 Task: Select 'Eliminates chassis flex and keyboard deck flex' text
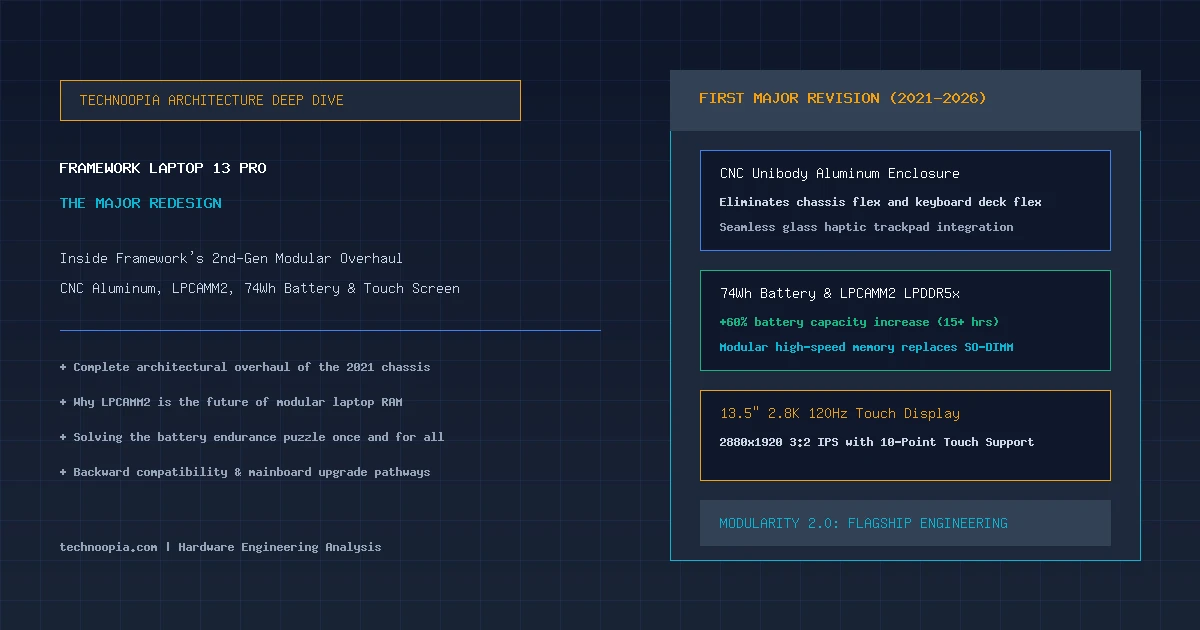click(x=880, y=202)
